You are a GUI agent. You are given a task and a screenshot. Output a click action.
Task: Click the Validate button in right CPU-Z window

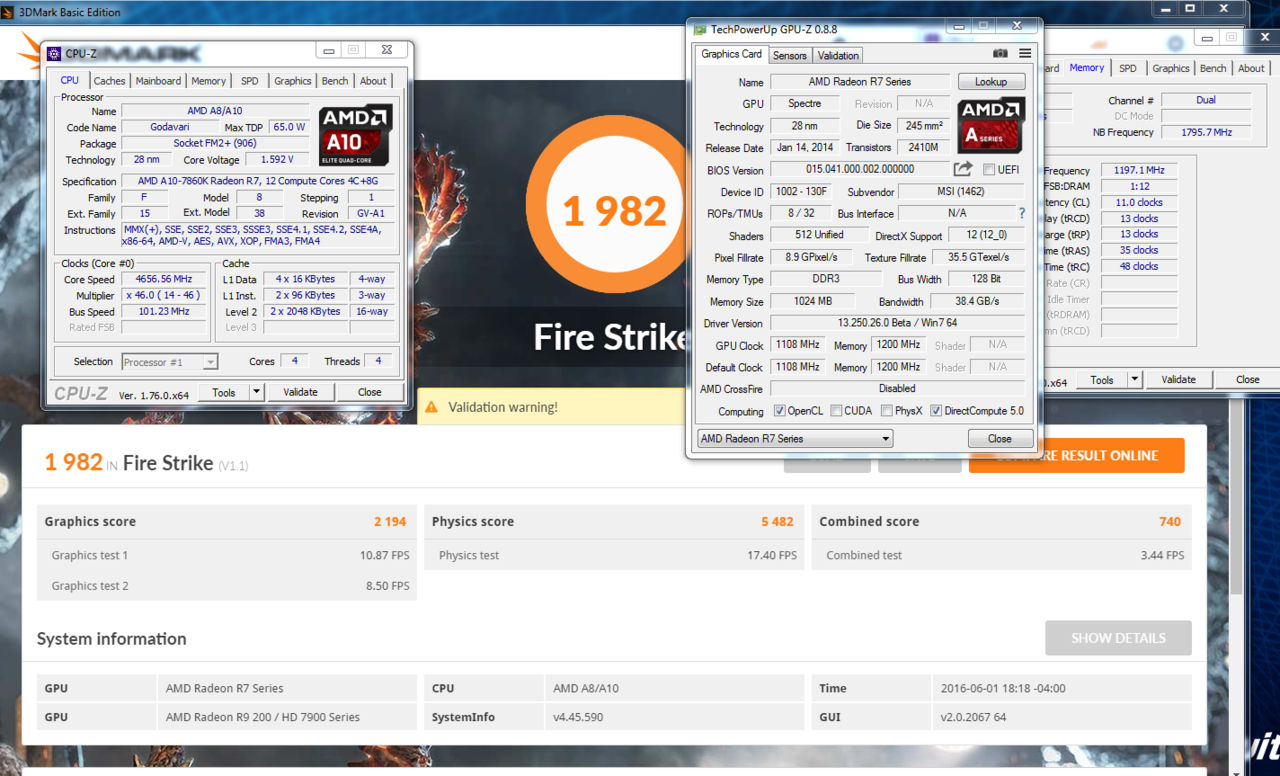(1178, 379)
